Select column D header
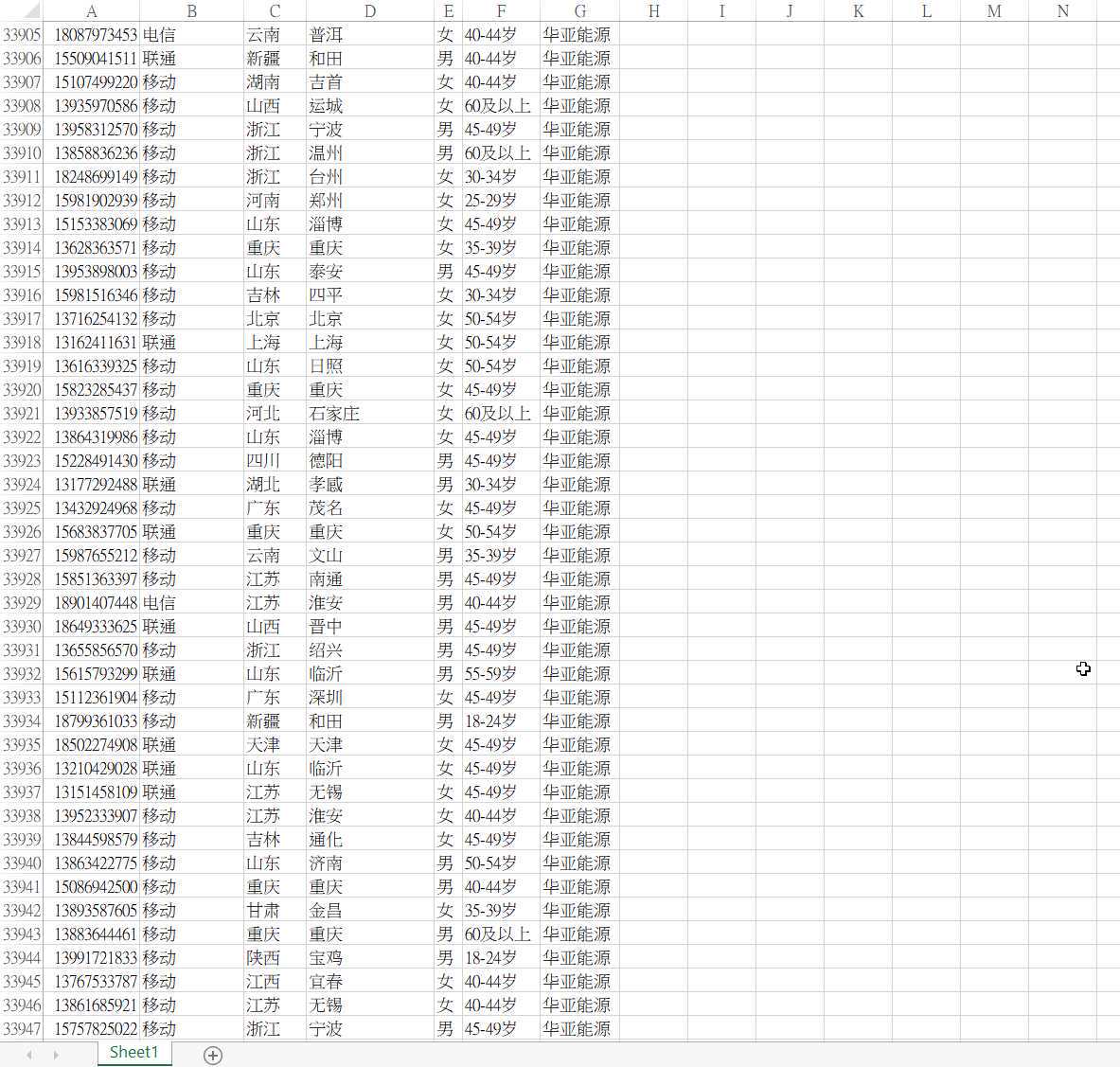1120x1067 pixels. click(369, 10)
